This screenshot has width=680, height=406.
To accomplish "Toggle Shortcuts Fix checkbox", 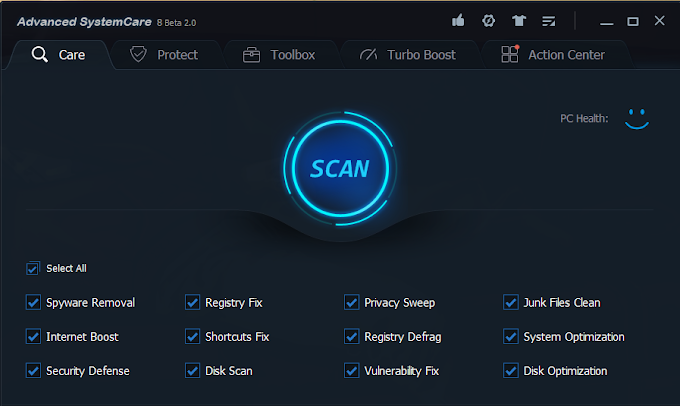I will click(x=193, y=337).
